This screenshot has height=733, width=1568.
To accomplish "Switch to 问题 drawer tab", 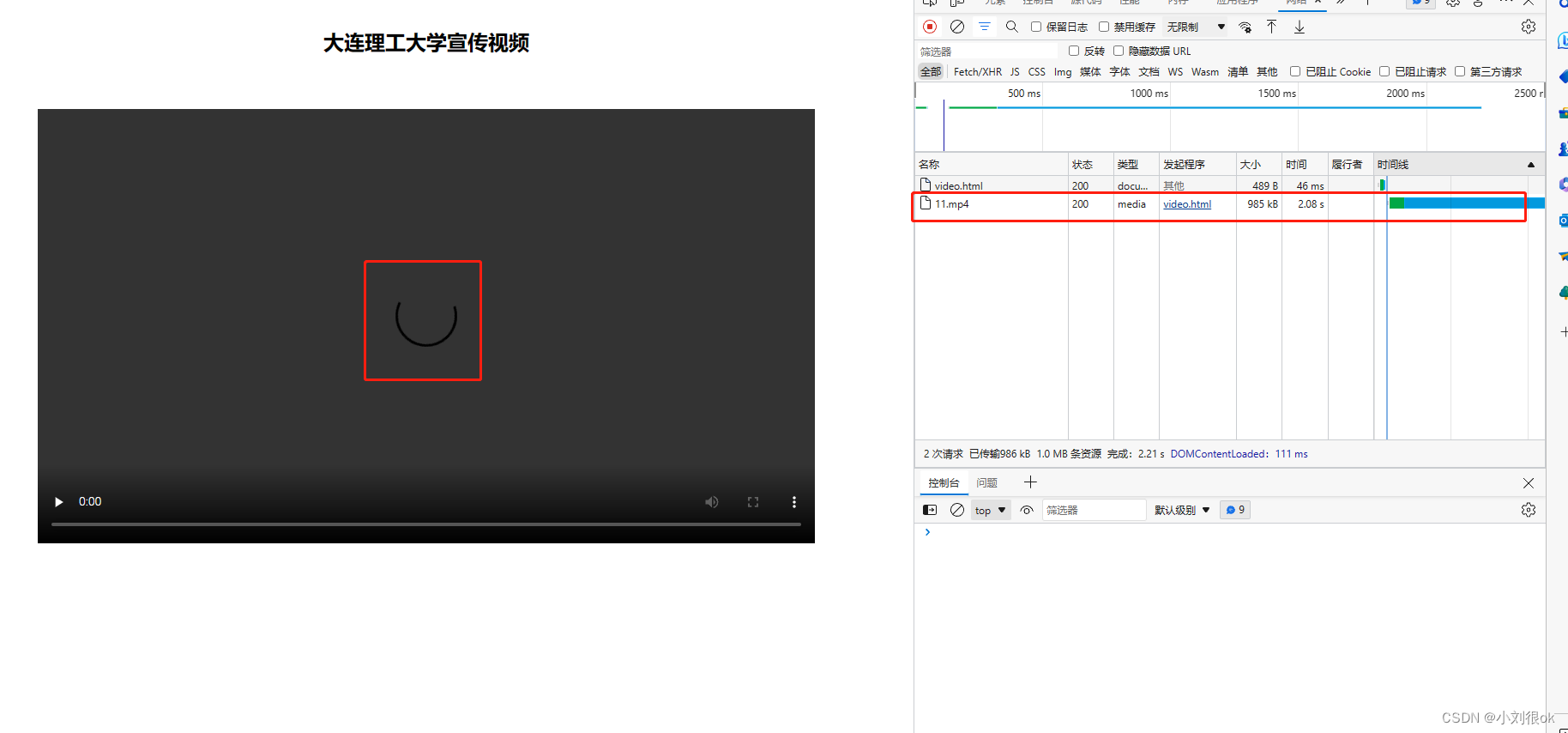I will pos(987,483).
